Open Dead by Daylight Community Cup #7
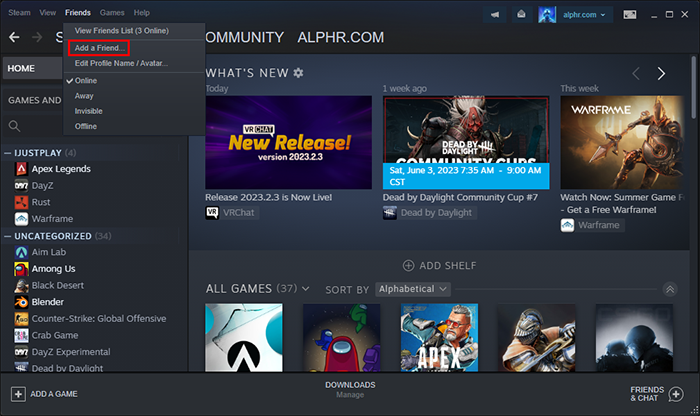The height and width of the screenshot is (416, 700). pyautogui.click(x=460, y=197)
